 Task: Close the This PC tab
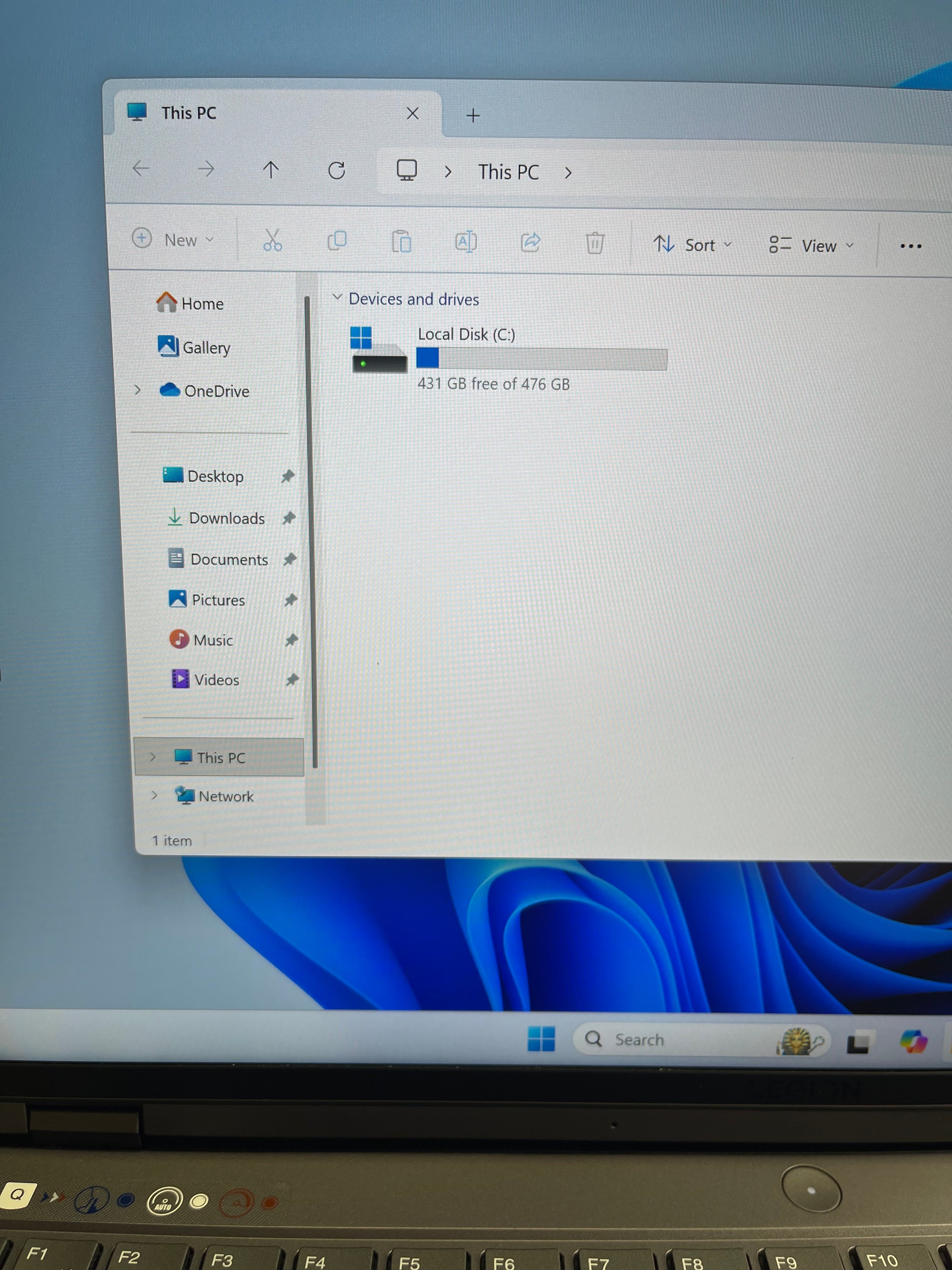413,114
